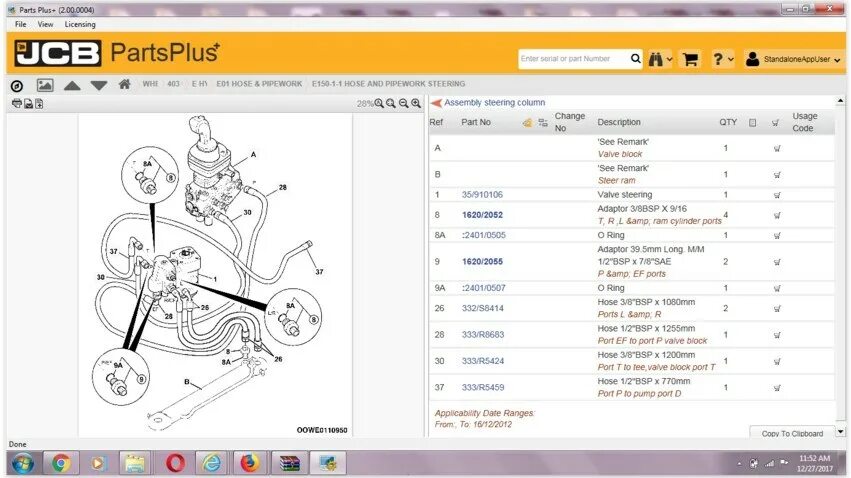Add Adaptor 39.5mm Long to cart
Screen dimensions: 851x478
click(x=777, y=262)
